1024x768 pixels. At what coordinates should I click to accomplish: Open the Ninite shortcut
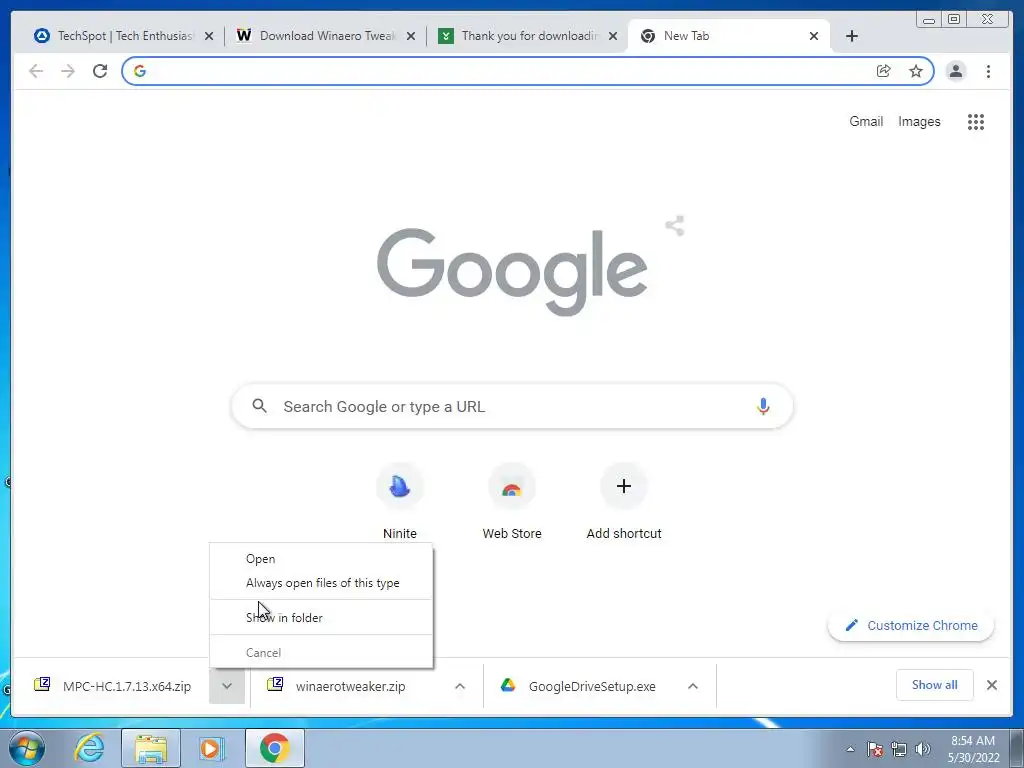[400, 502]
